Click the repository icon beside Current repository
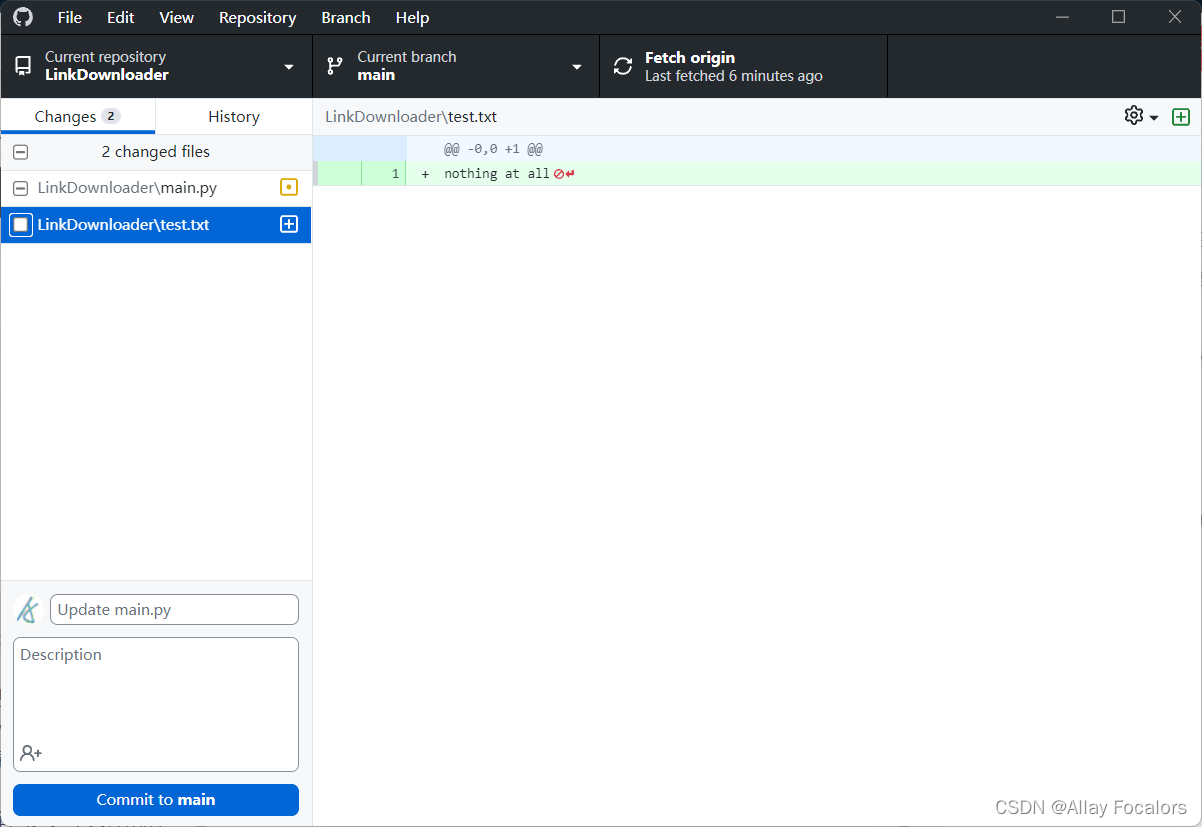 pyautogui.click(x=22, y=65)
